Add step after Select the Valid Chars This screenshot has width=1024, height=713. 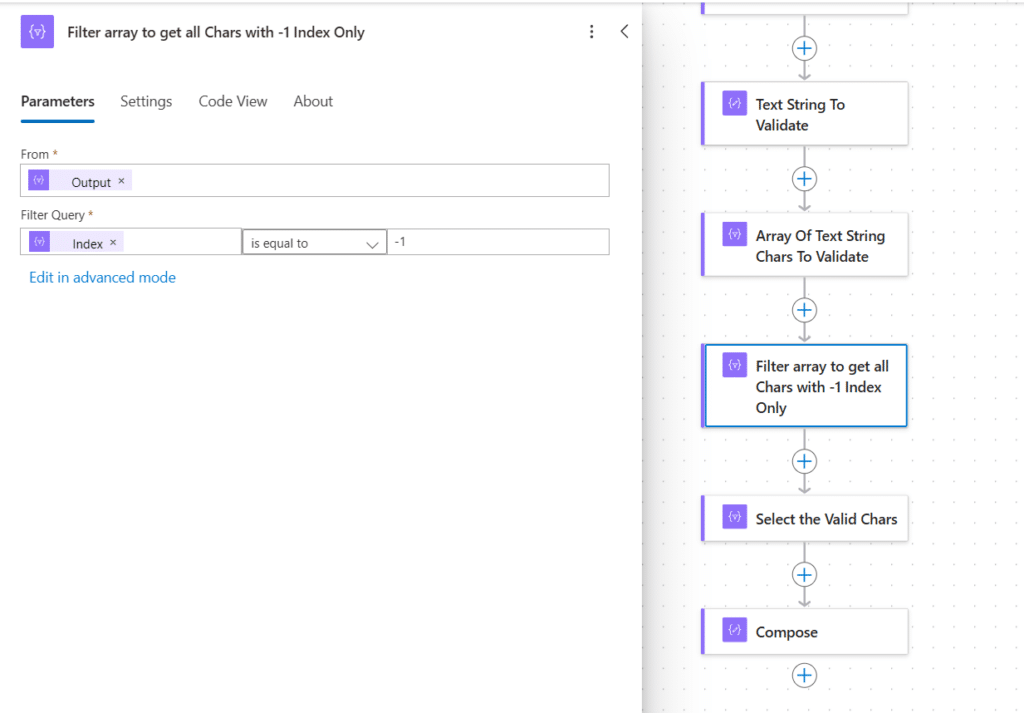coord(804,574)
